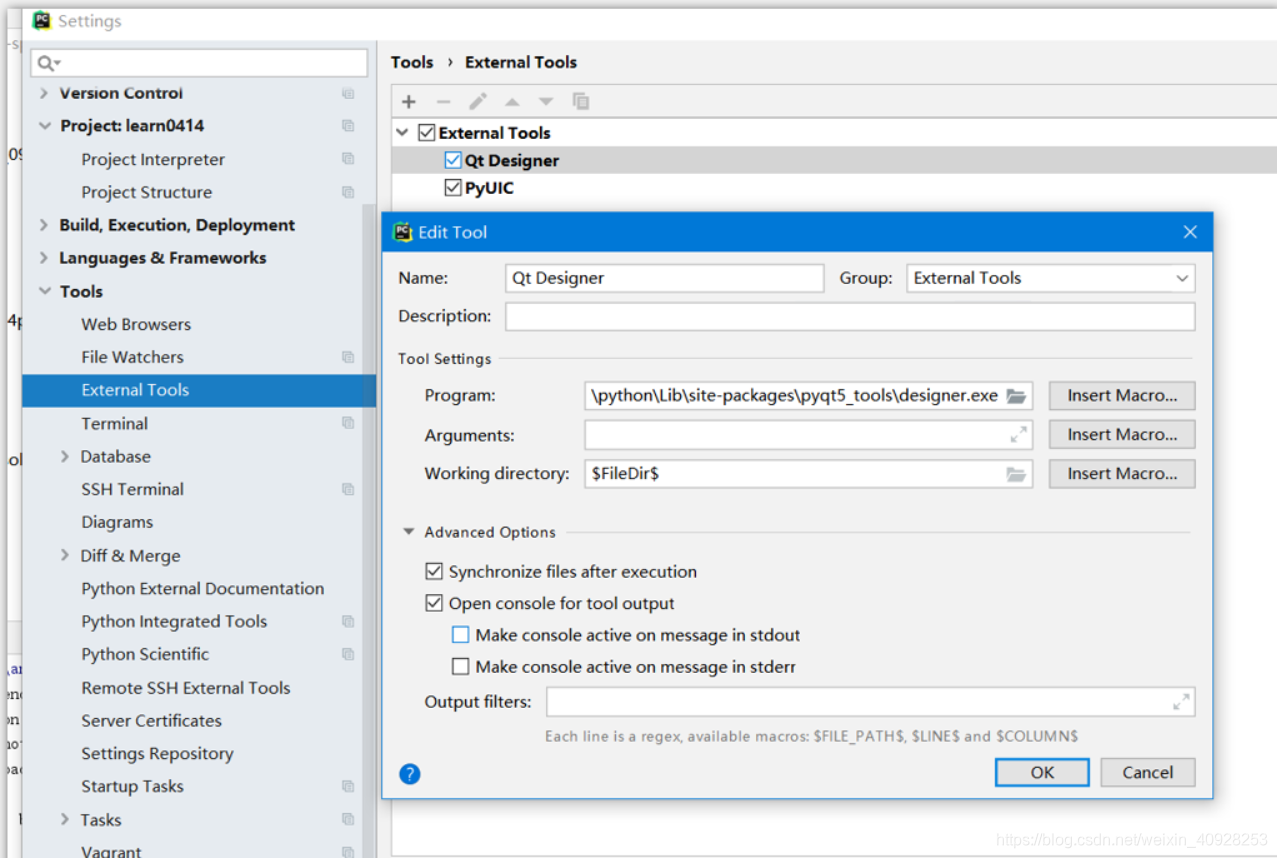Confirm Edit Tool dialog with OK
1277x858 pixels.
pyautogui.click(x=1042, y=772)
